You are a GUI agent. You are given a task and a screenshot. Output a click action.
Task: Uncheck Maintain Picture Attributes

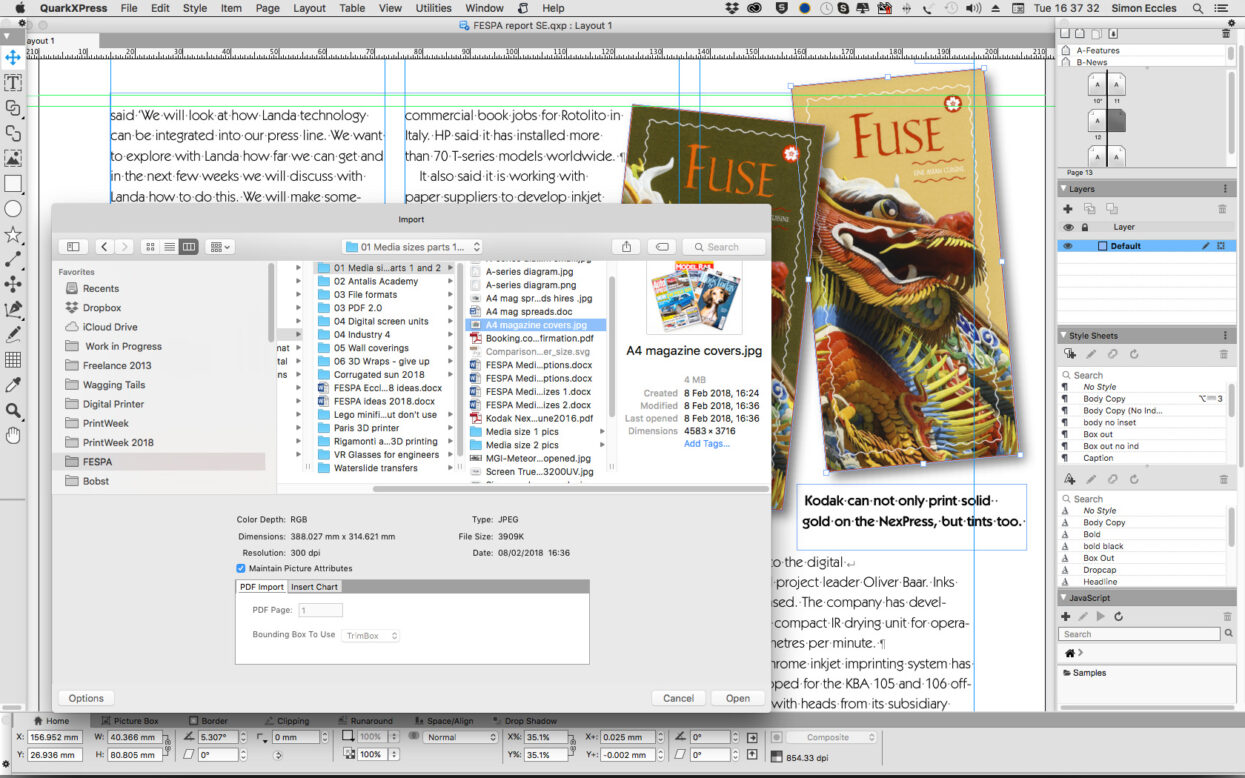[241, 568]
